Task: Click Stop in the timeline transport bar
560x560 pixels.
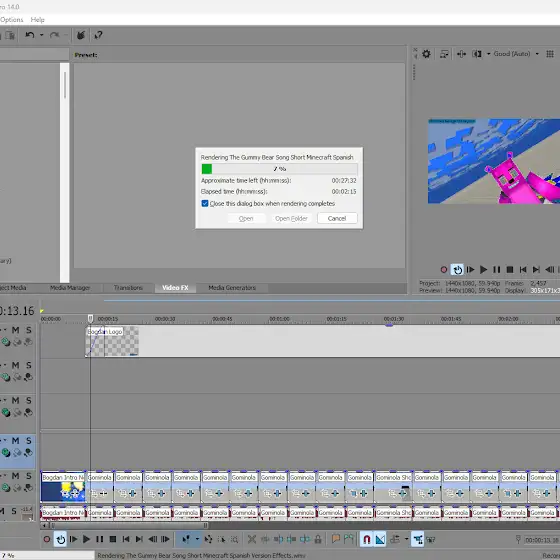Action: point(113,539)
